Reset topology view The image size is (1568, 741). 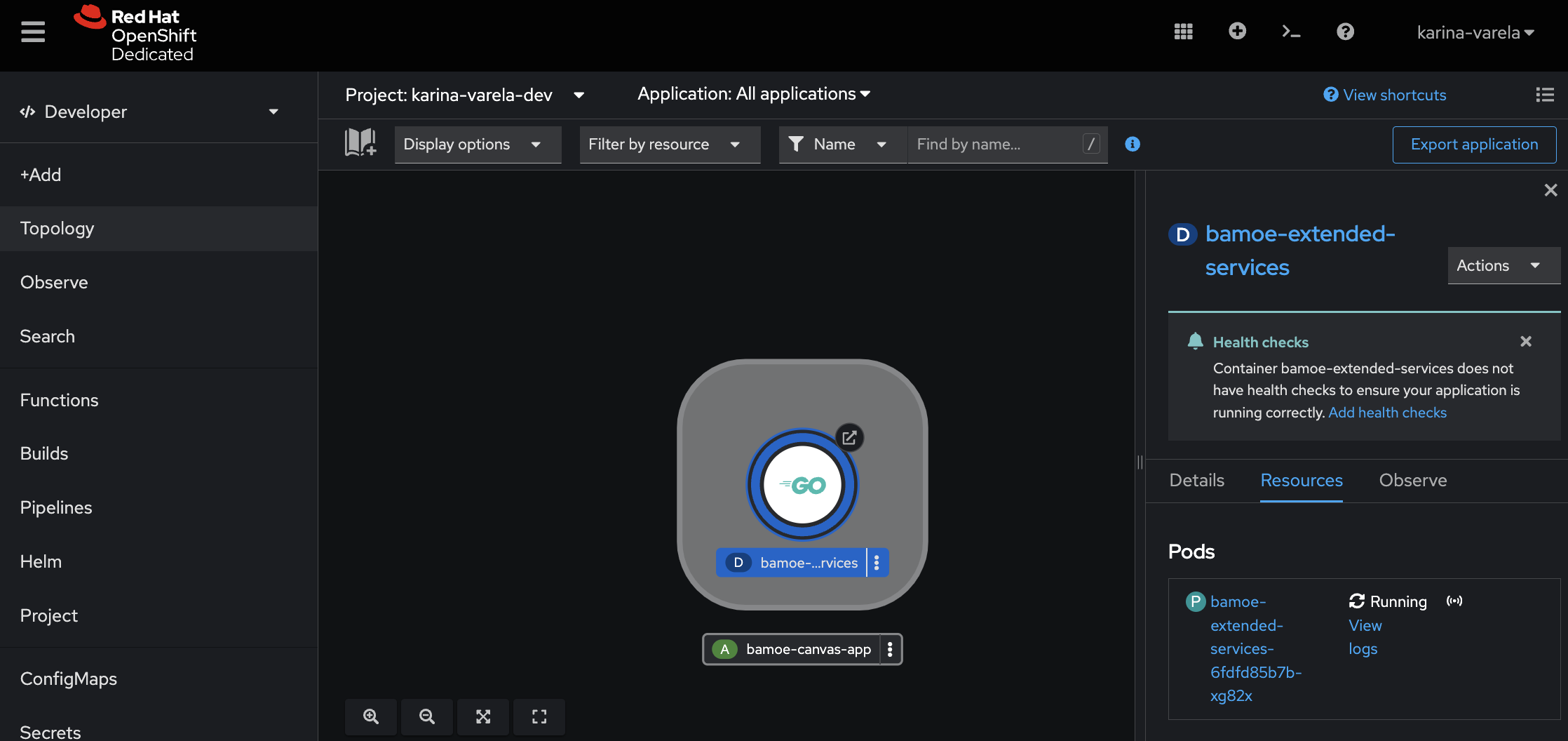(x=539, y=716)
